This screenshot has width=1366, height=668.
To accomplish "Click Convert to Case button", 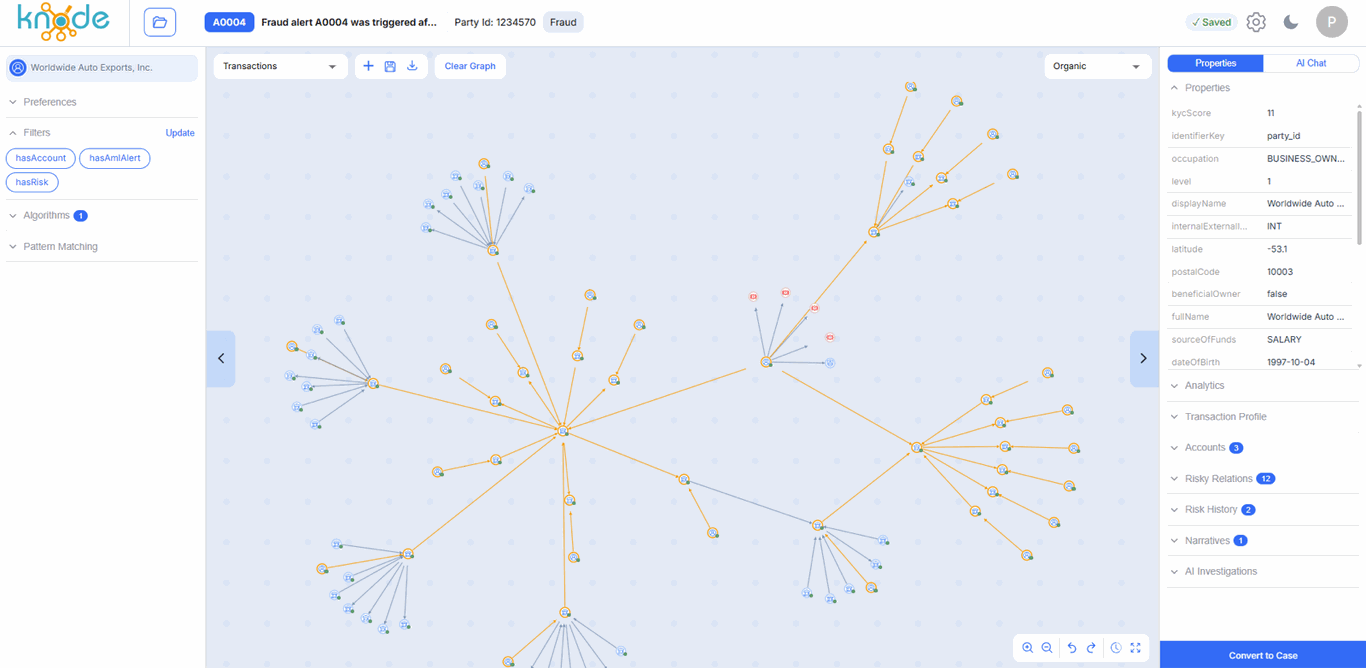I will pyautogui.click(x=1263, y=655).
